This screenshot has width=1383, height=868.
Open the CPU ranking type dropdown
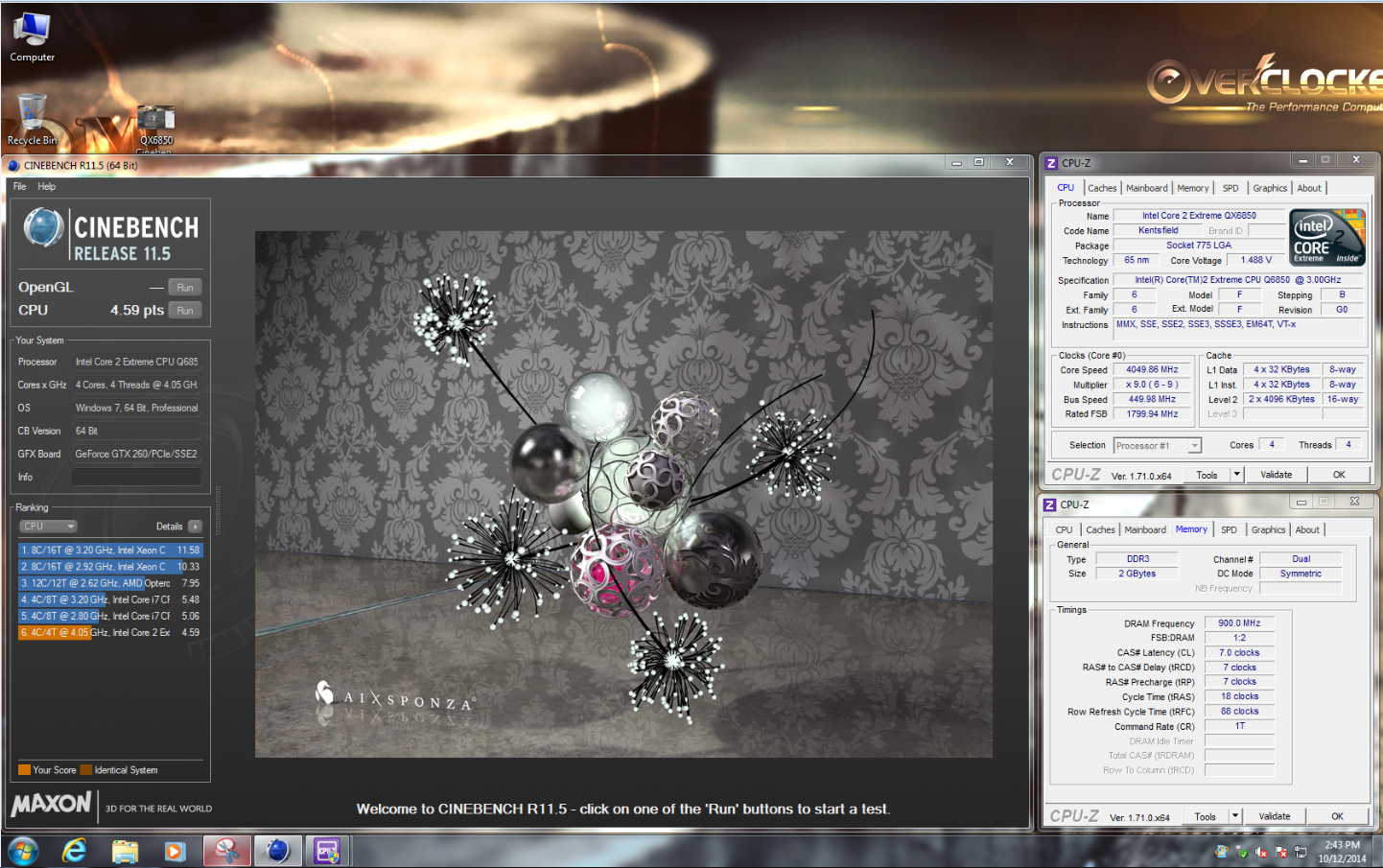[48, 527]
